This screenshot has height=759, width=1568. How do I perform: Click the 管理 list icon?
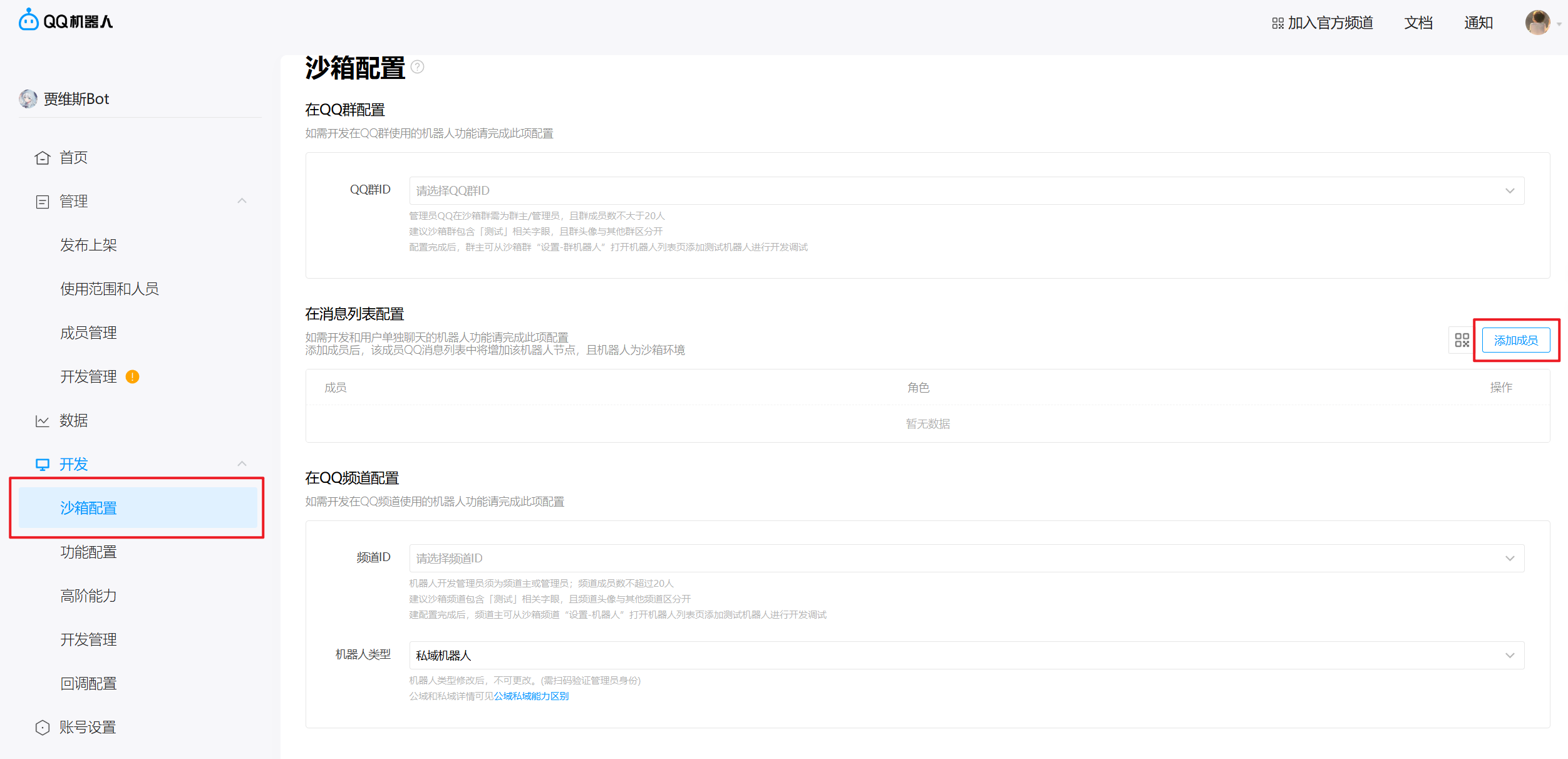point(42,202)
